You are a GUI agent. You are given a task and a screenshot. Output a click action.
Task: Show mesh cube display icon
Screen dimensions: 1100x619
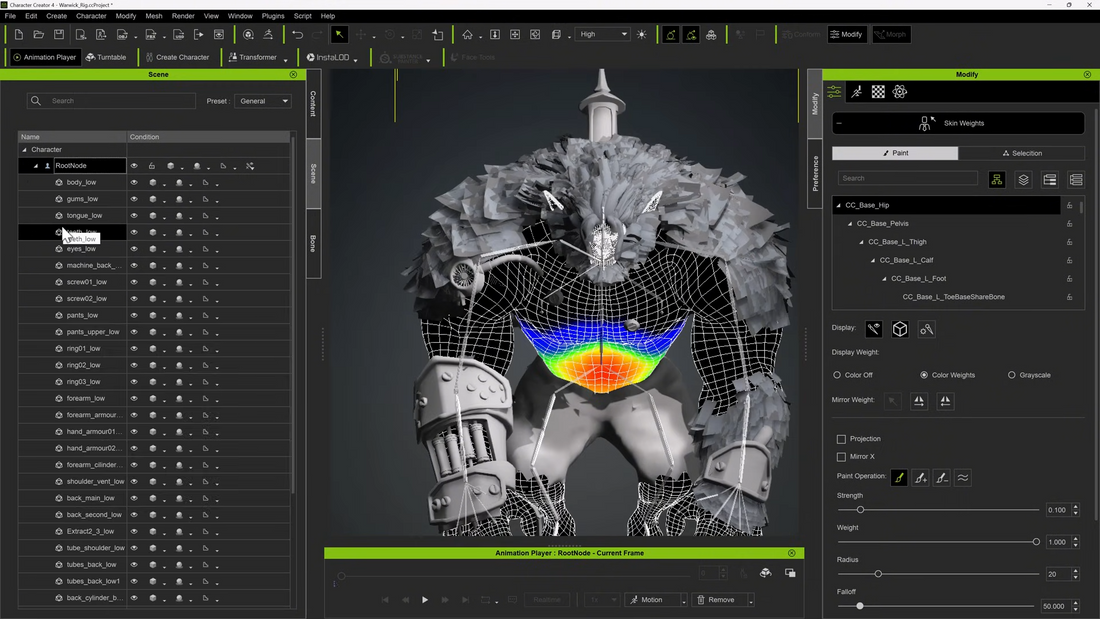click(900, 329)
